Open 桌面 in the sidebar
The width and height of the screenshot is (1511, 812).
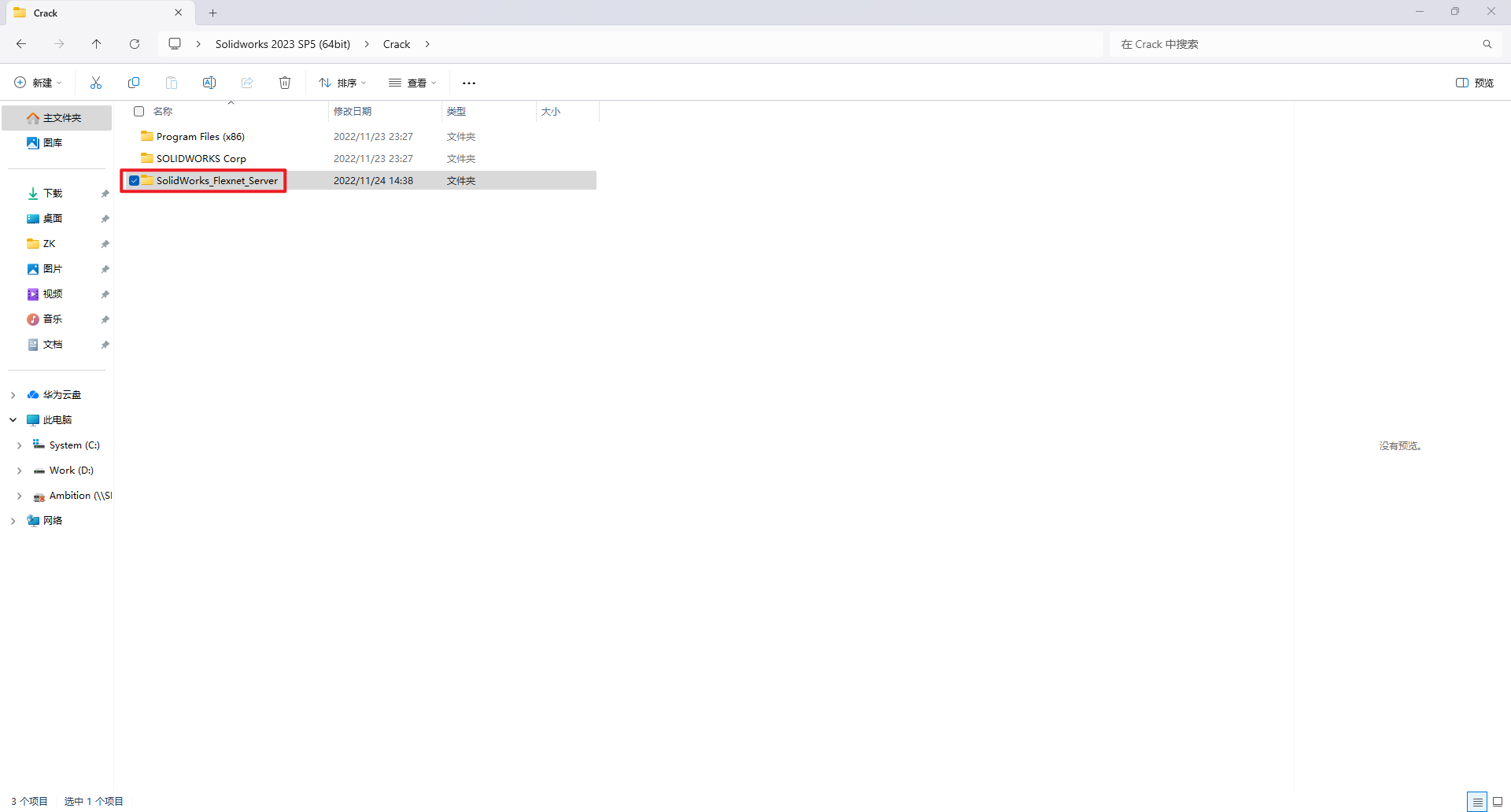point(53,219)
